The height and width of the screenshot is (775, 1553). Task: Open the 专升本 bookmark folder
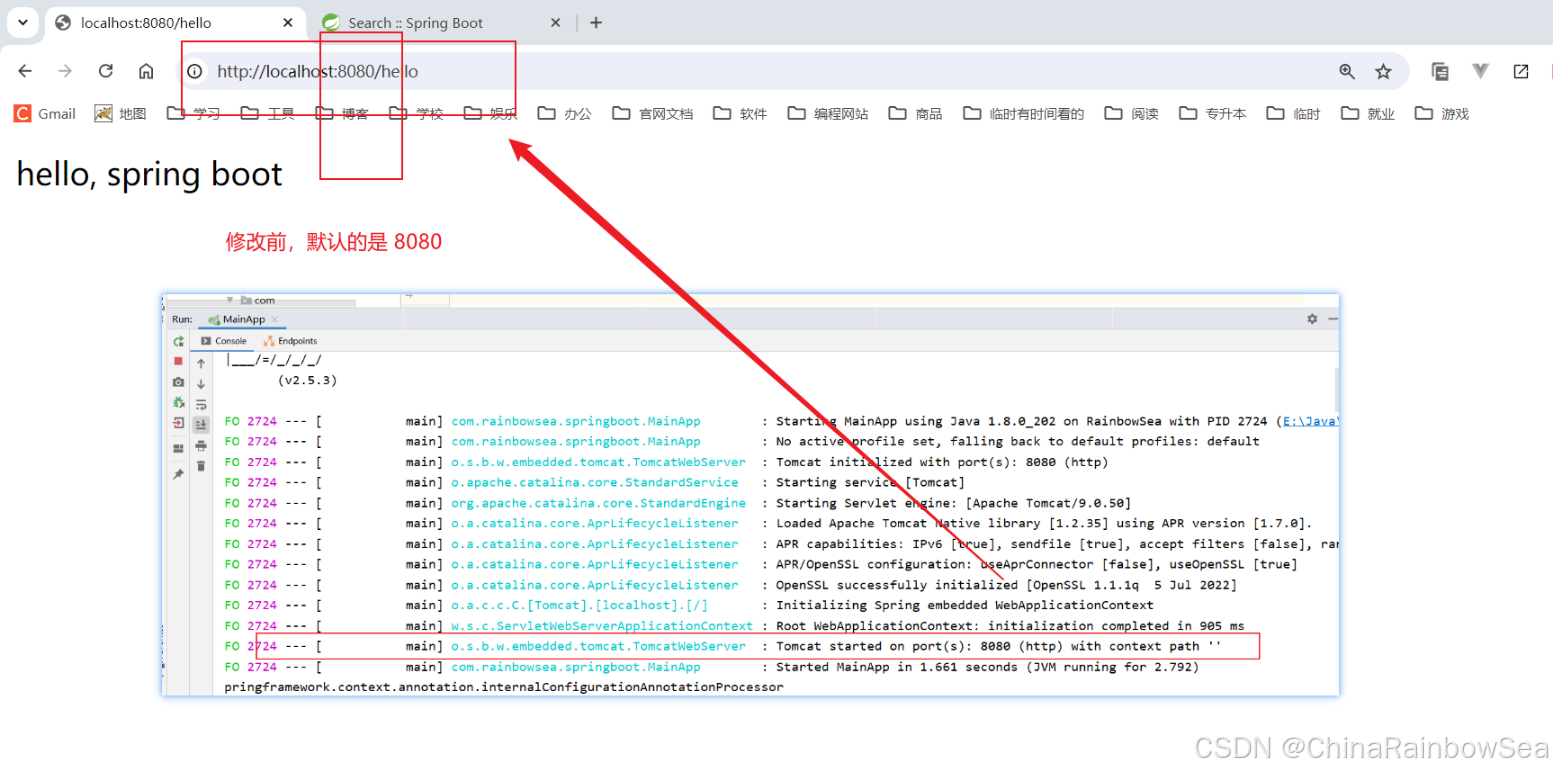(x=1213, y=114)
